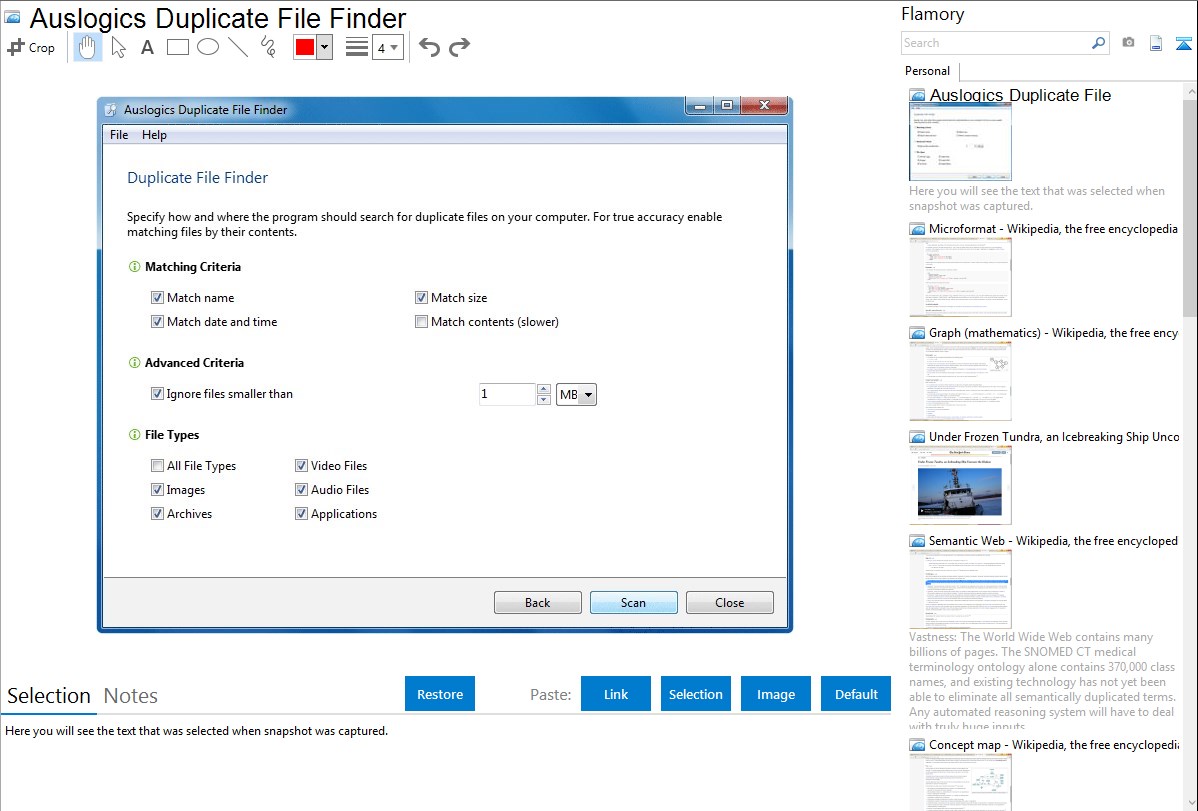Toggle Ignore files smaller than

[157, 394]
